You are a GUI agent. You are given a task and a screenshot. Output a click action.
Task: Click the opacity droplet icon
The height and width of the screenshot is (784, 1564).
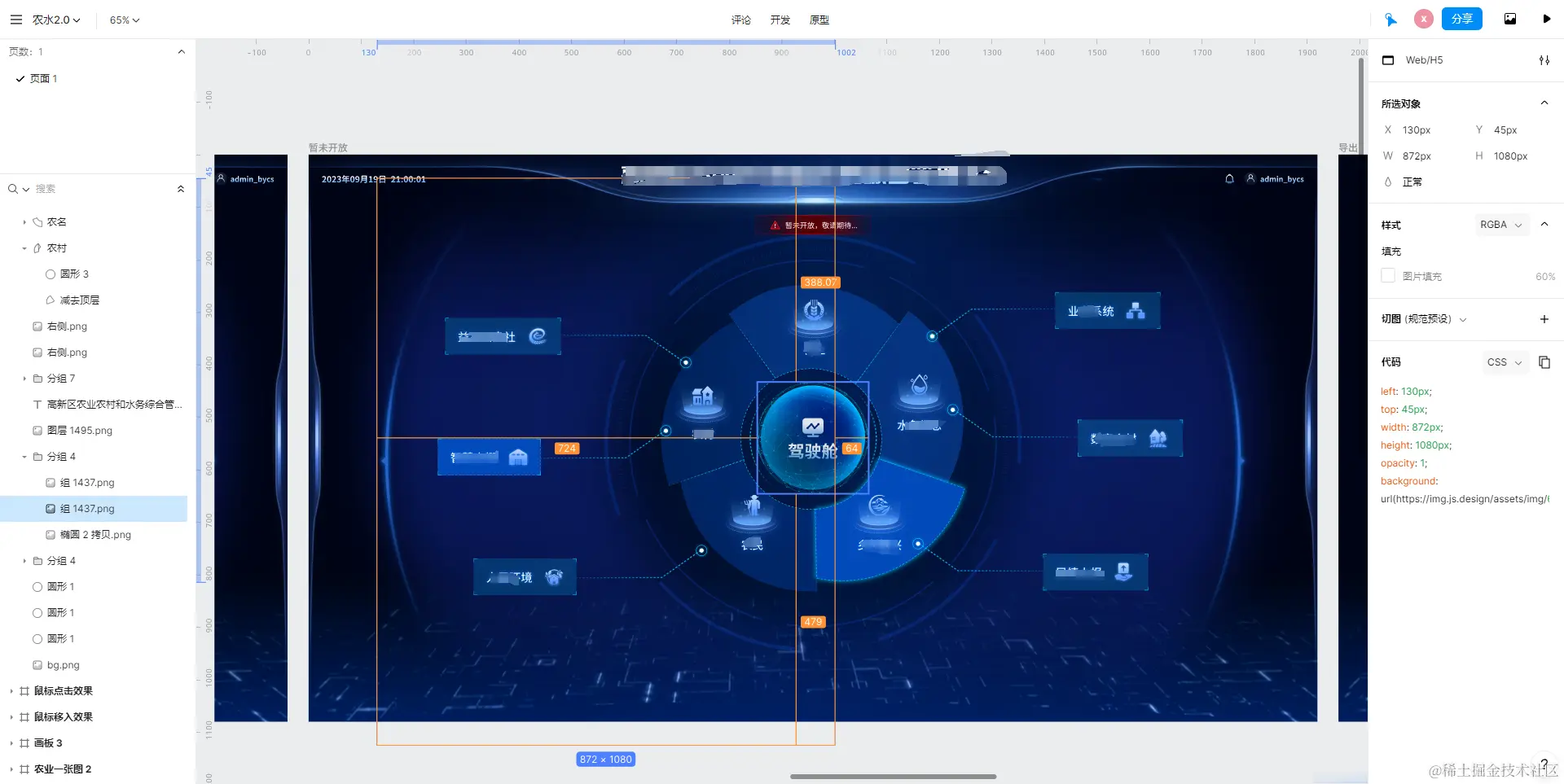pos(1388,182)
